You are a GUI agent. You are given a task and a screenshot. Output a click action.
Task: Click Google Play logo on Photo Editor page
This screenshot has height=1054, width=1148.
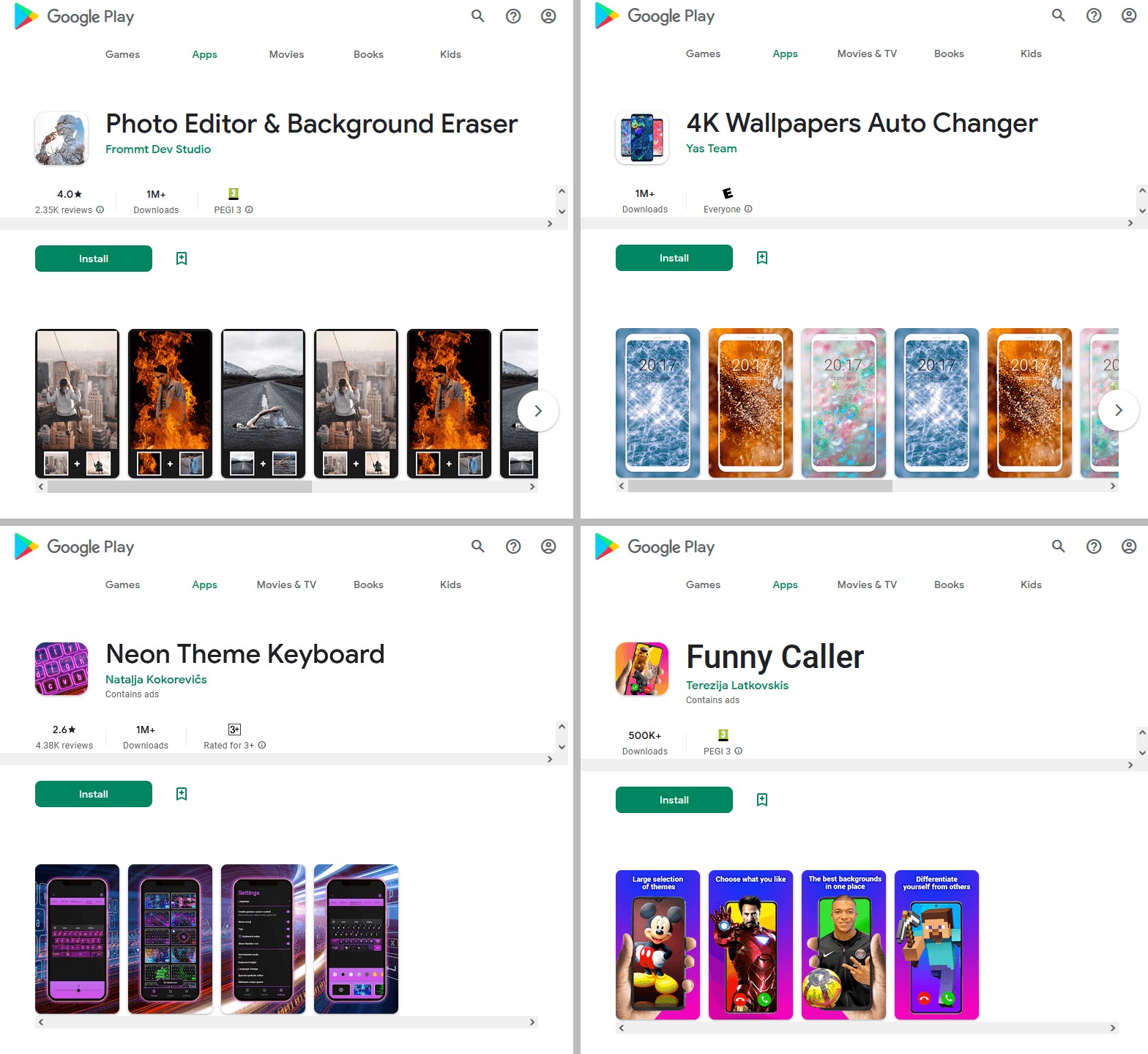click(x=75, y=17)
